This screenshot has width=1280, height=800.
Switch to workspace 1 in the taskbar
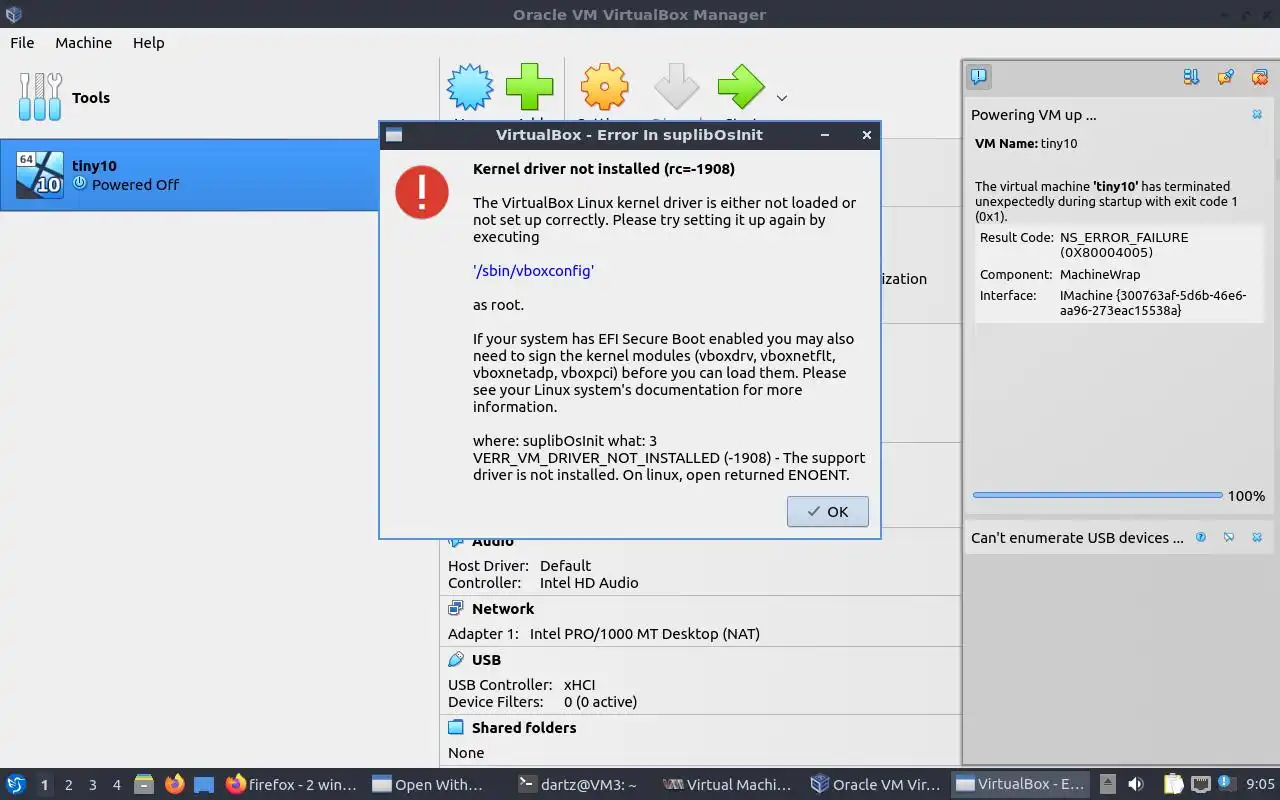[44, 785]
